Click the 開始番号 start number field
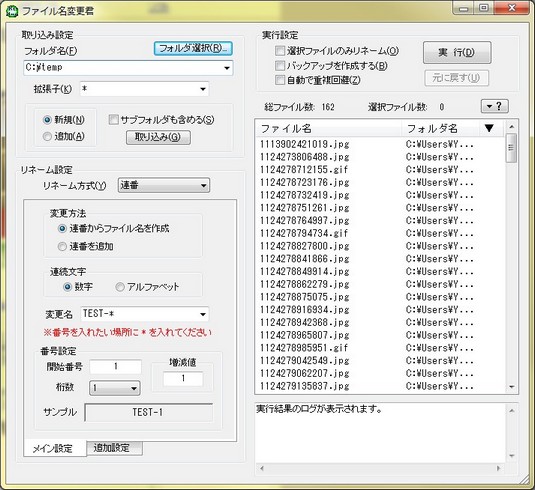This screenshot has width=535, height=490. (x=115, y=366)
